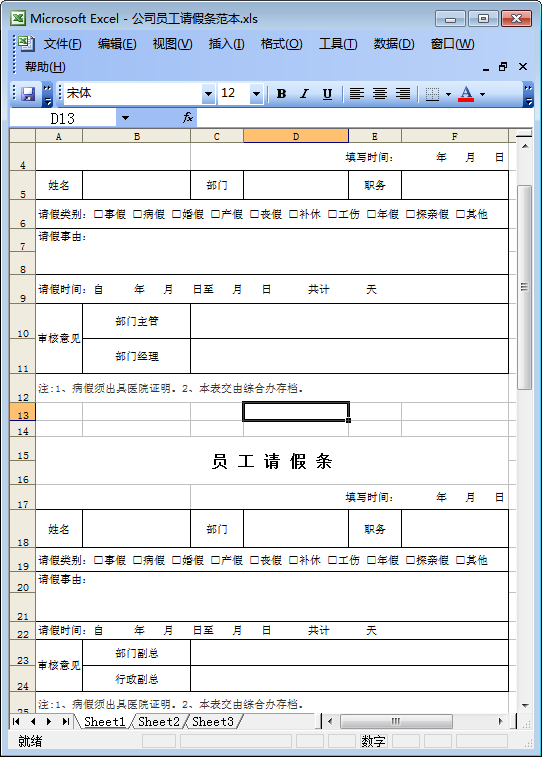Click inside the font name box showing 宋体
This screenshot has height=757, width=542.
click(133, 94)
